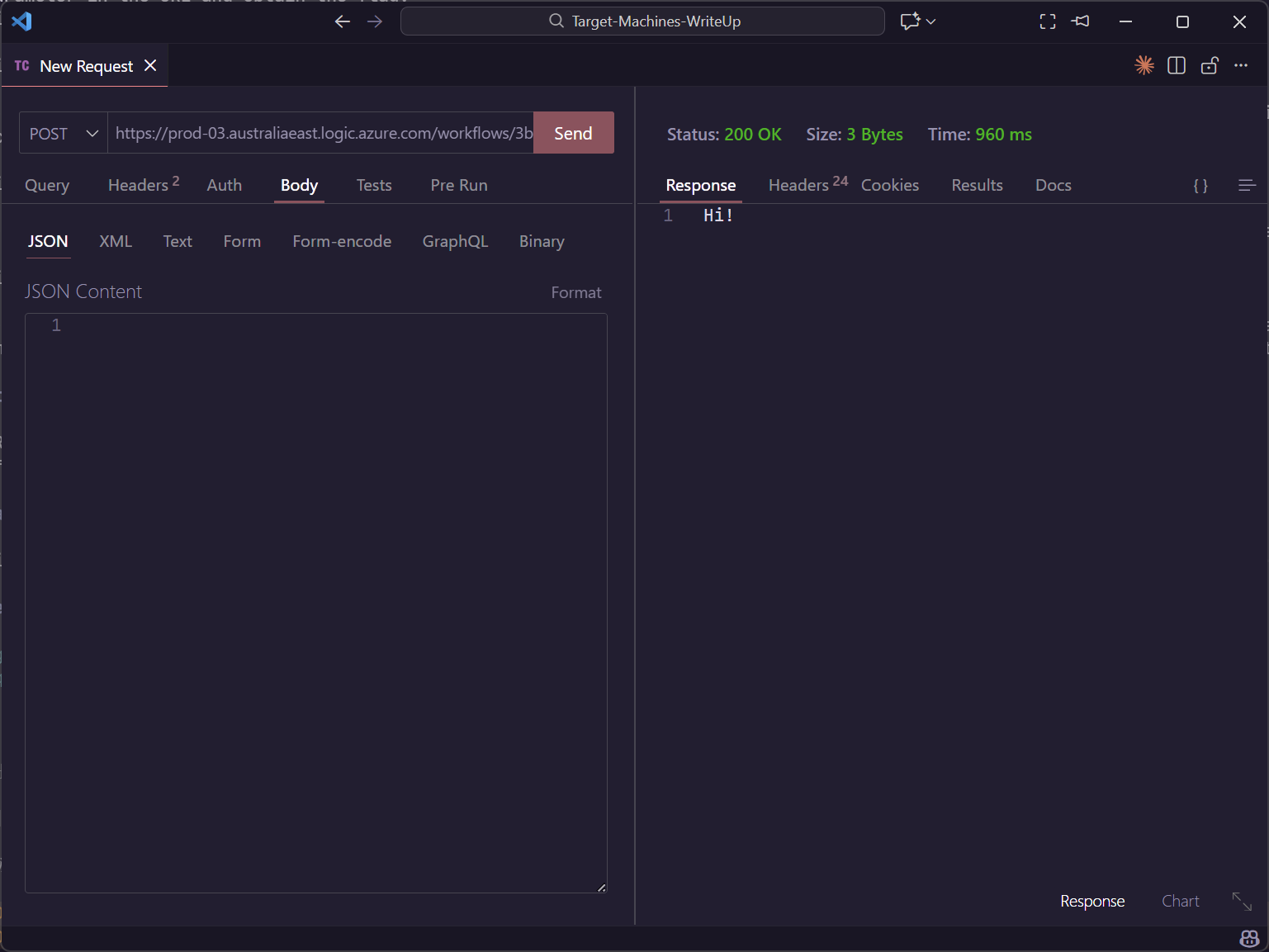Click the unlock icon in the editor toolbar
Screen dimensions: 1269x952
tap(1210, 66)
